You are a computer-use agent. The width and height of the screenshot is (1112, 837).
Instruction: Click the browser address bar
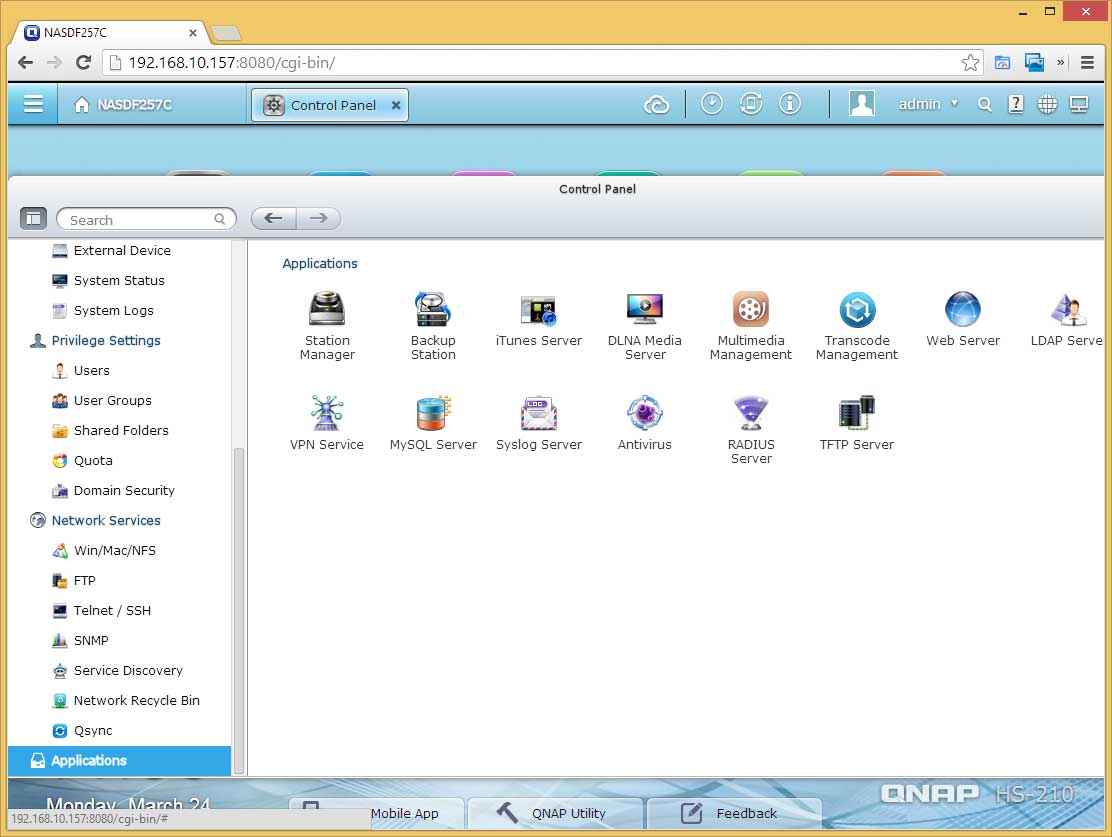(x=543, y=62)
